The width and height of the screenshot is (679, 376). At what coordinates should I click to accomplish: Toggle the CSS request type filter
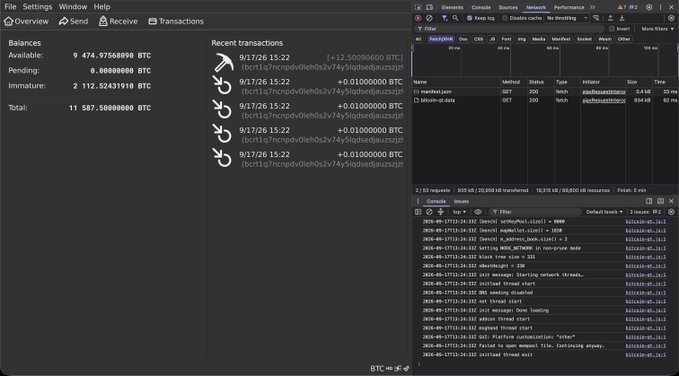pyautogui.click(x=479, y=39)
